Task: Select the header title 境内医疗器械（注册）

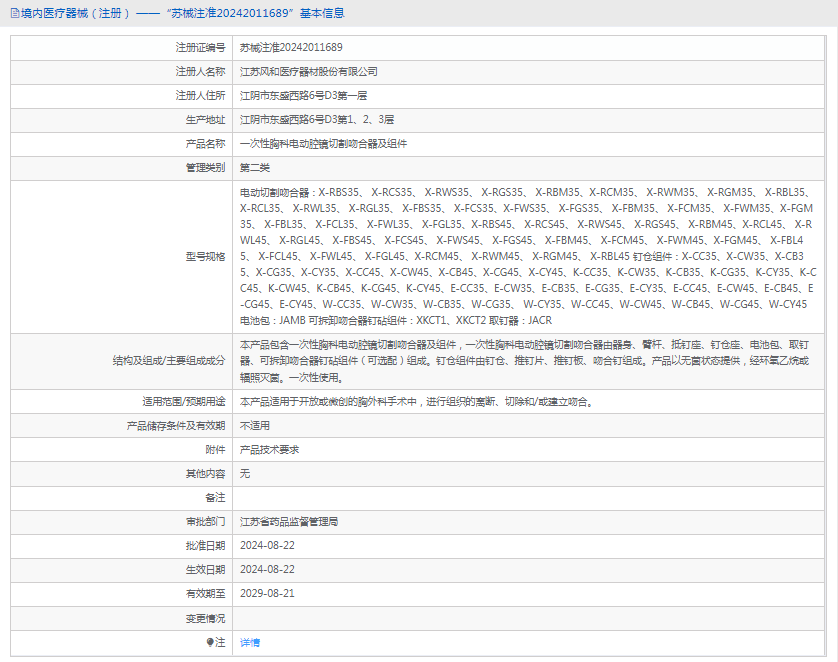Action: (76, 13)
